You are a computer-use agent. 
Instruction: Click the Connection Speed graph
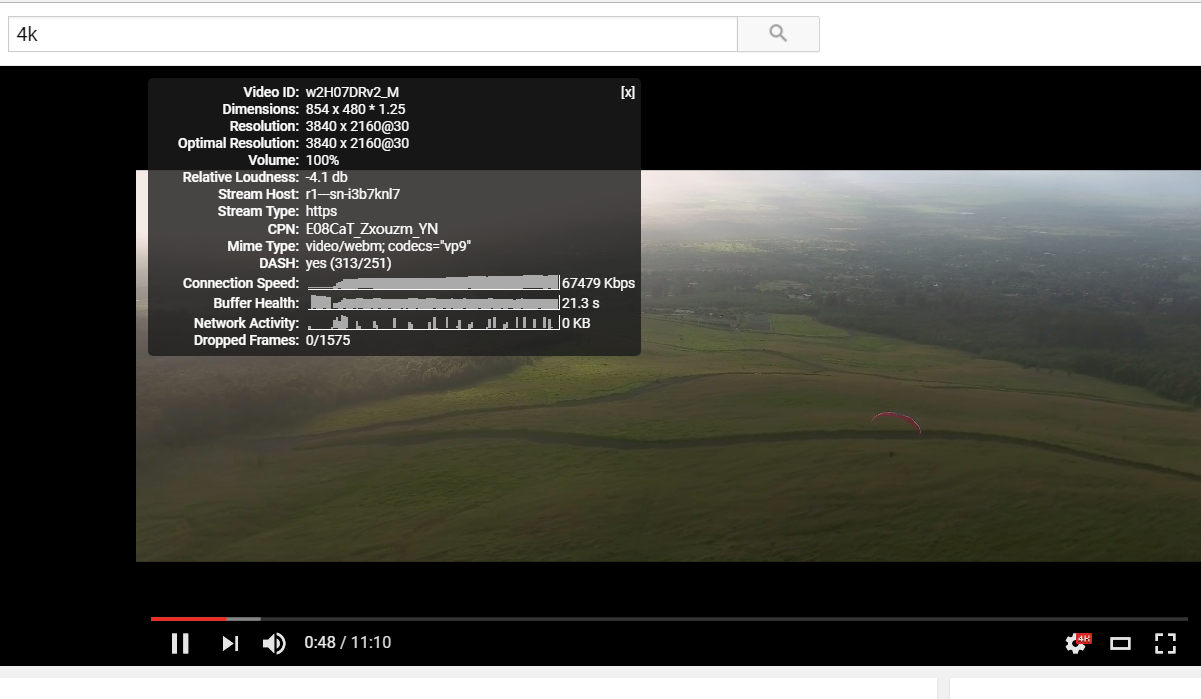[433, 283]
